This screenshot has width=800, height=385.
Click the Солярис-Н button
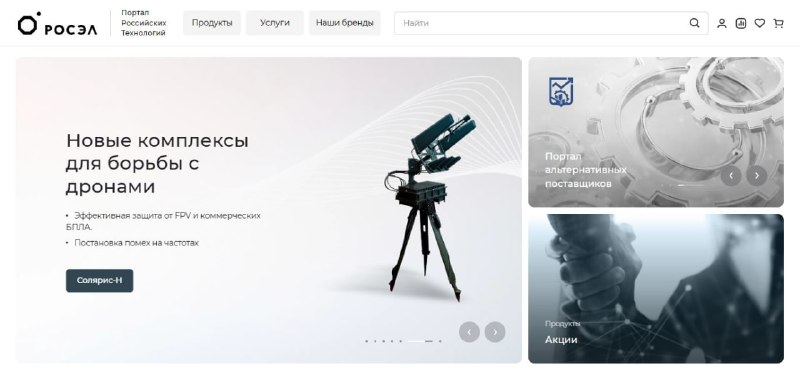99,280
